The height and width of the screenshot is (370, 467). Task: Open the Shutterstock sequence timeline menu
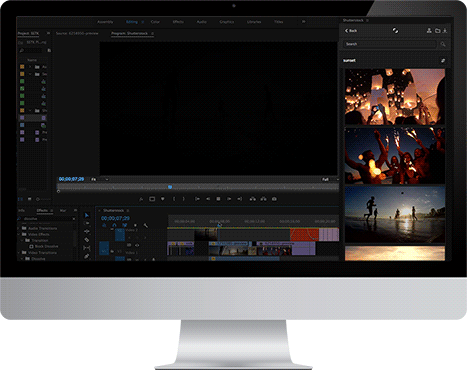pyautogui.click(x=128, y=211)
